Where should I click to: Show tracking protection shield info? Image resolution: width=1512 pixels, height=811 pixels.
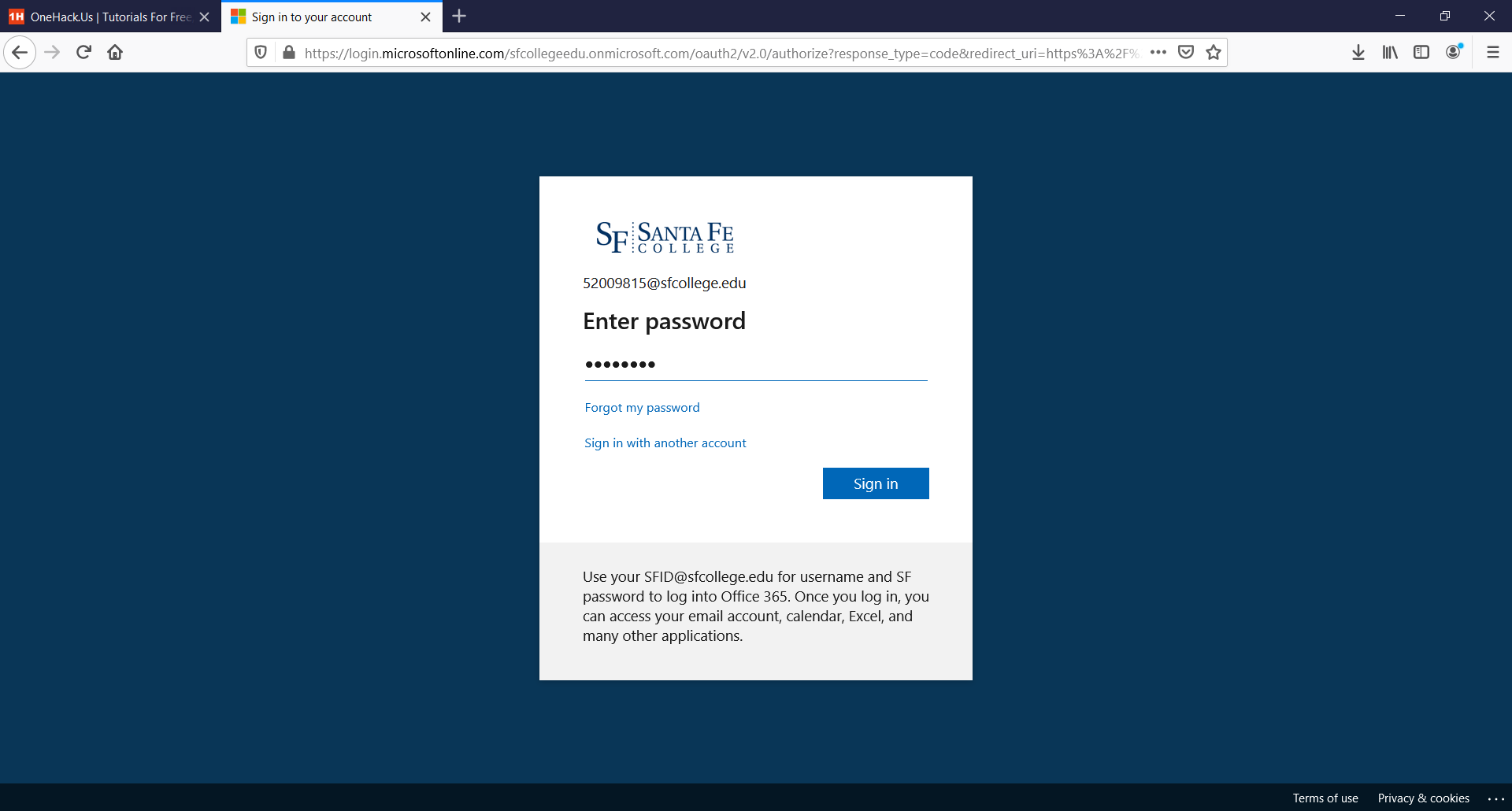261,53
